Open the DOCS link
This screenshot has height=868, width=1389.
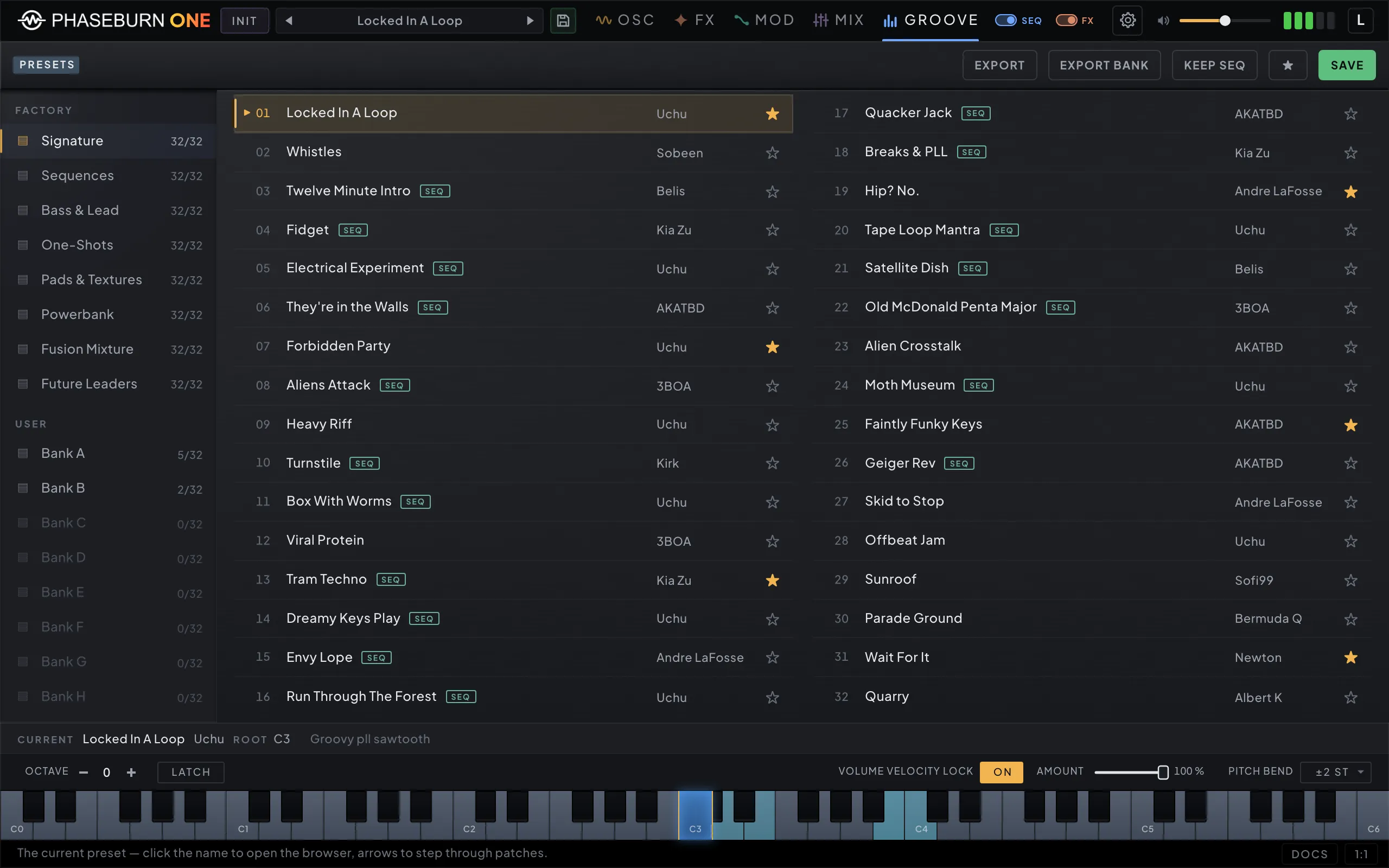pos(1309,854)
